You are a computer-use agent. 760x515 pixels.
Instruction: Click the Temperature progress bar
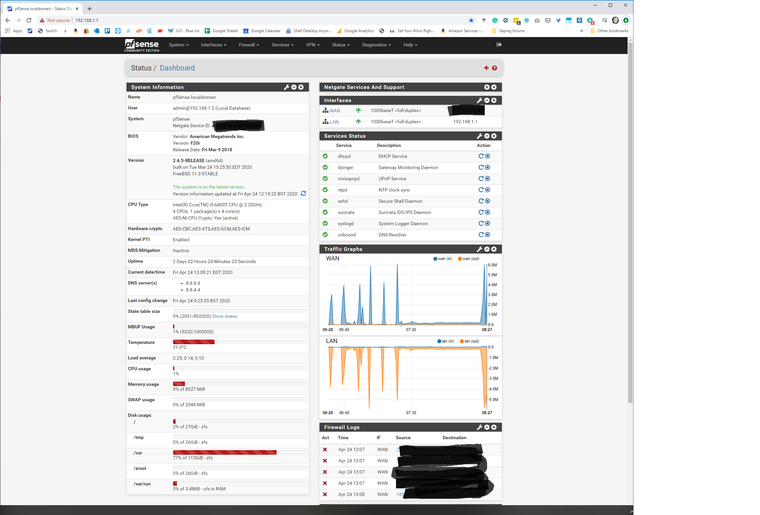pos(240,342)
